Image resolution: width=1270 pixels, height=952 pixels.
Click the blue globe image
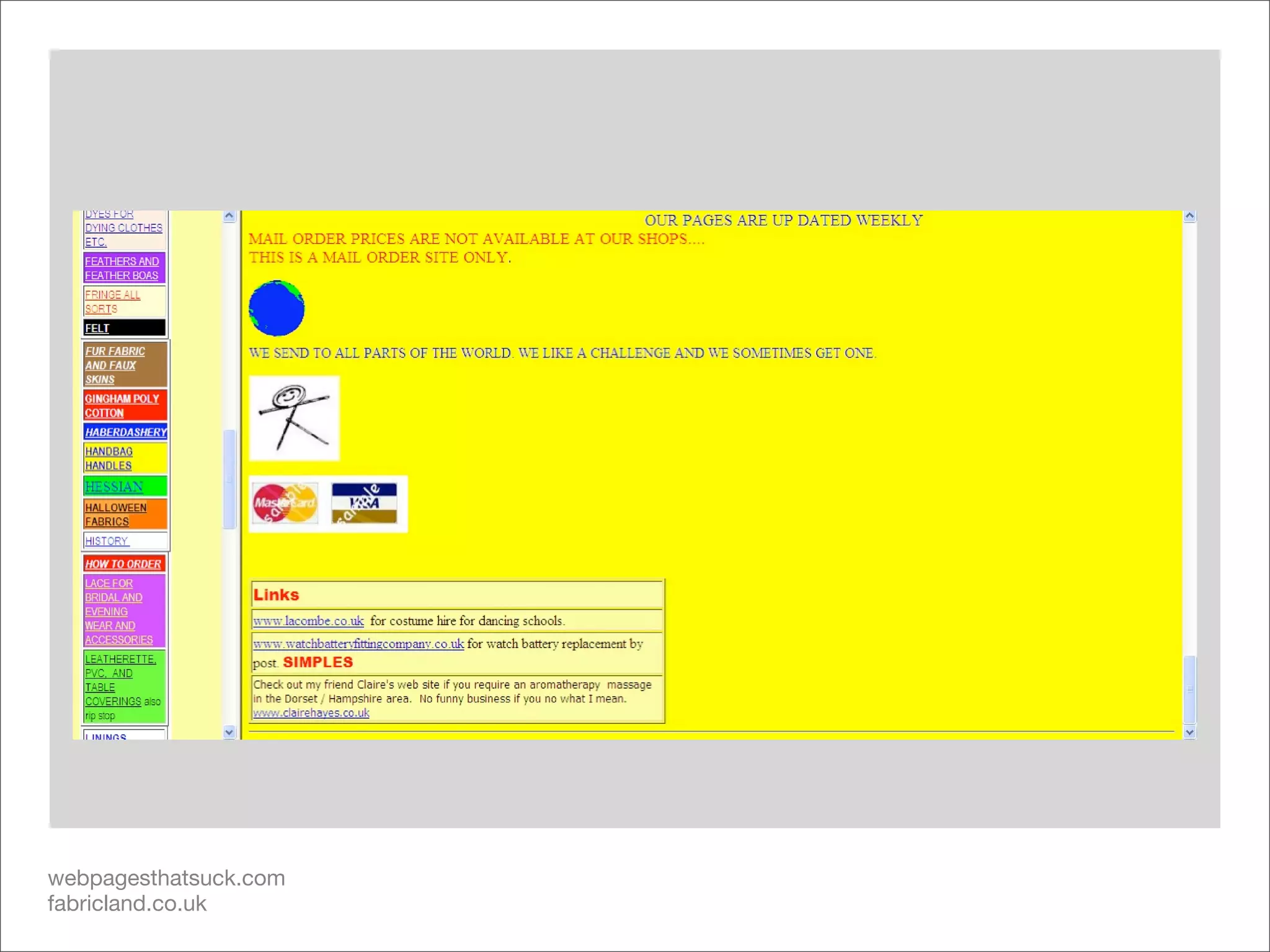tap(277, 308)
